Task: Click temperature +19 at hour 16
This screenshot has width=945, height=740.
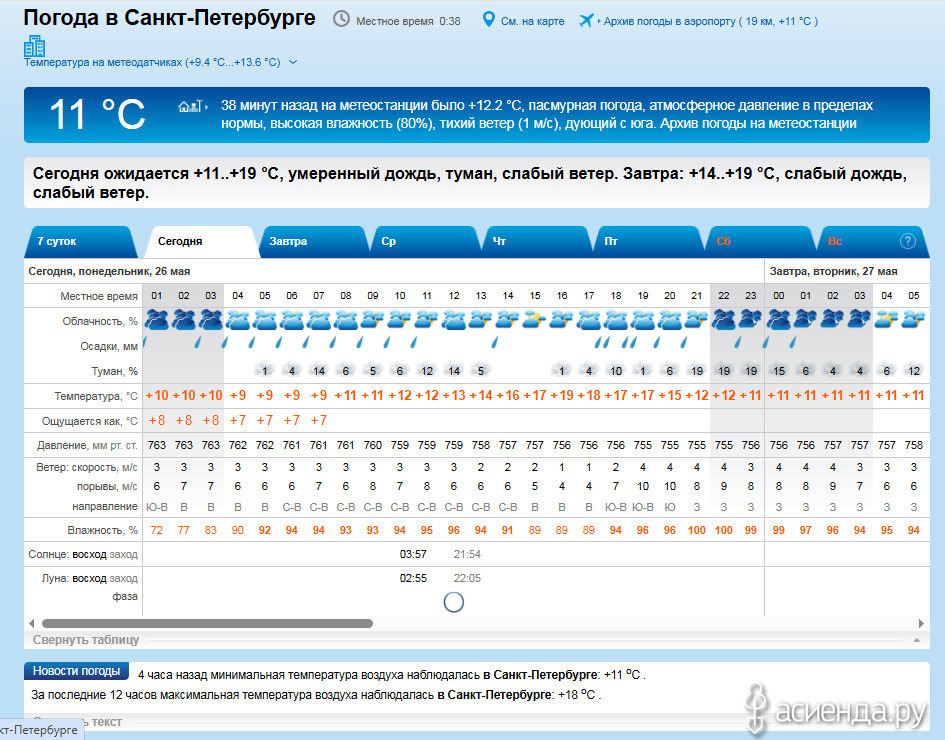Action: (561, 395)
